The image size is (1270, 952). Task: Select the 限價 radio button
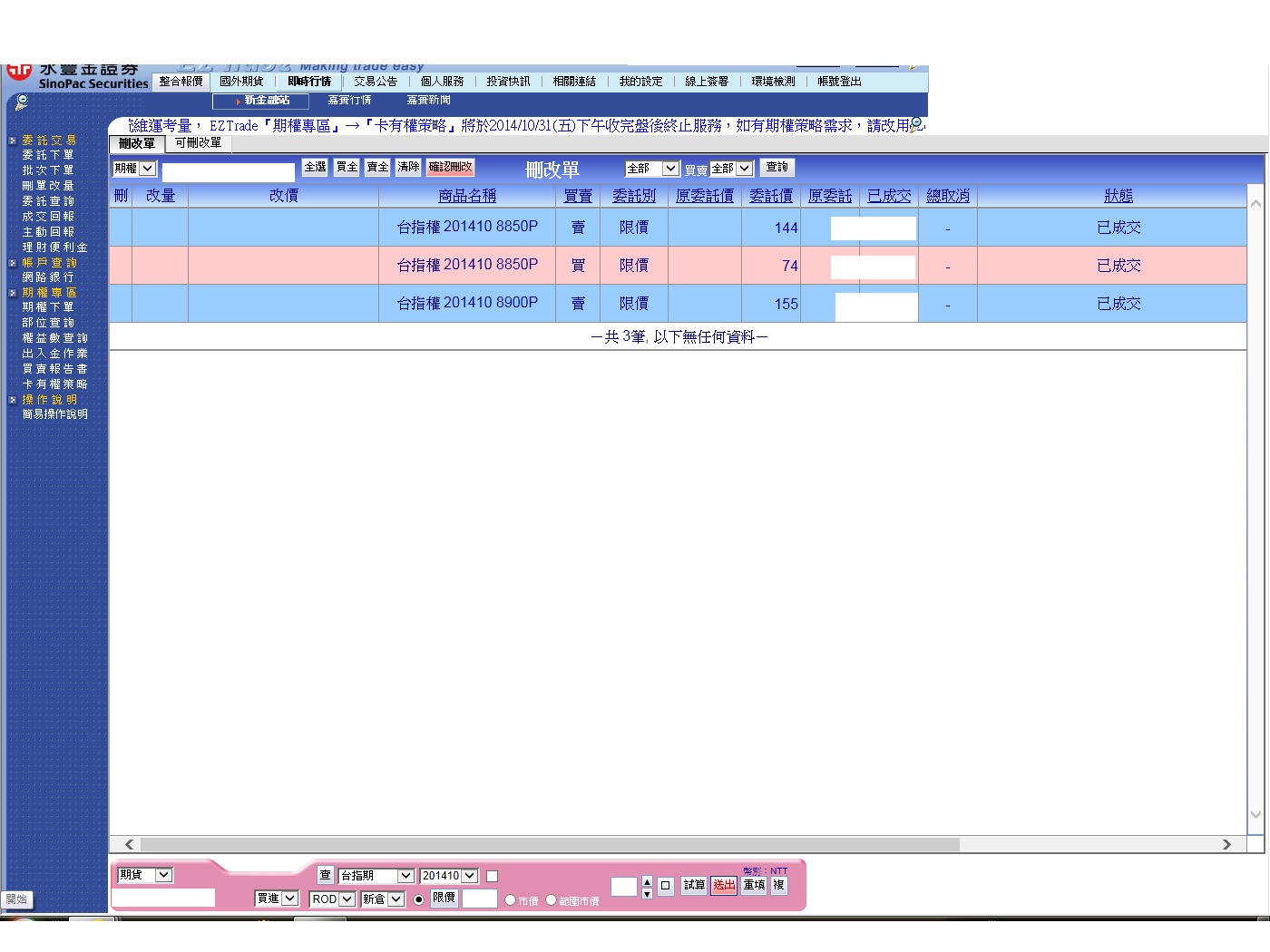[x=418, y=899]
